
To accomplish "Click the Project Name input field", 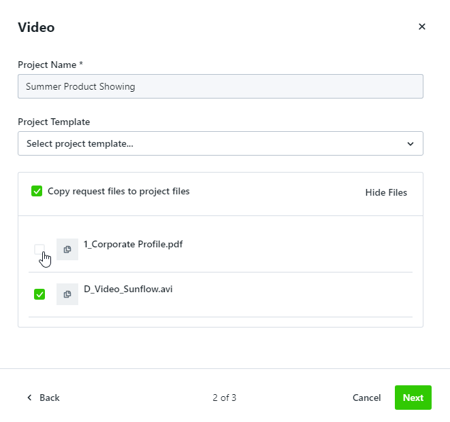I will tap(220, 86).
